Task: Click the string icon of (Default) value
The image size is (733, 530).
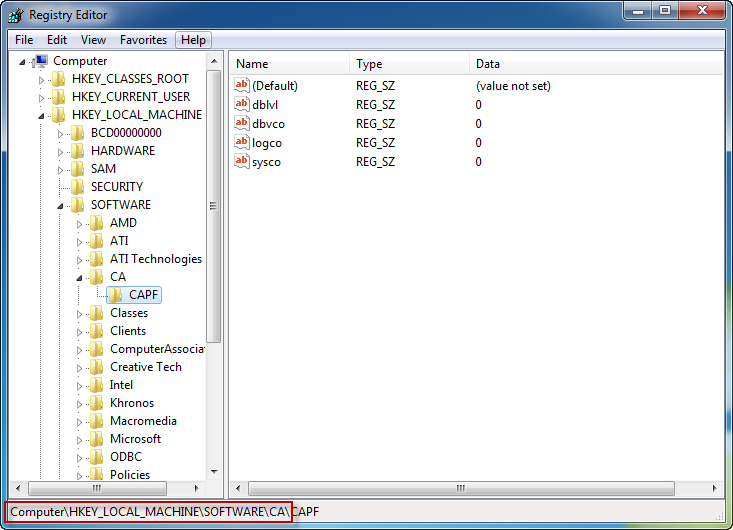Action: (242, 85)
